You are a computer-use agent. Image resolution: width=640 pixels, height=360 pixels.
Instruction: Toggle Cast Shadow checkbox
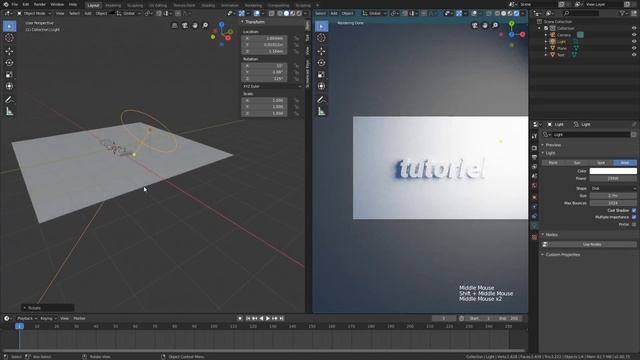(x=634, y=211)
